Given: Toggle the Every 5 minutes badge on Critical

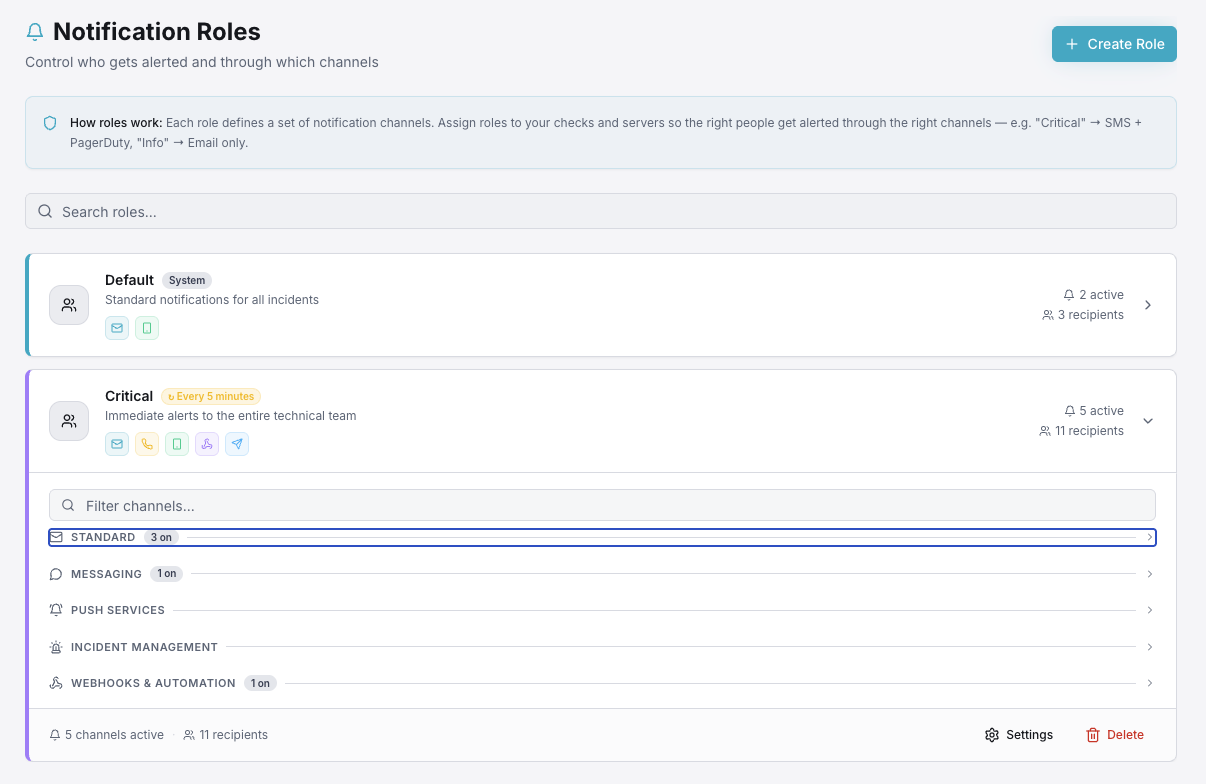Looking at the screenshot, I should click(210, 396).
